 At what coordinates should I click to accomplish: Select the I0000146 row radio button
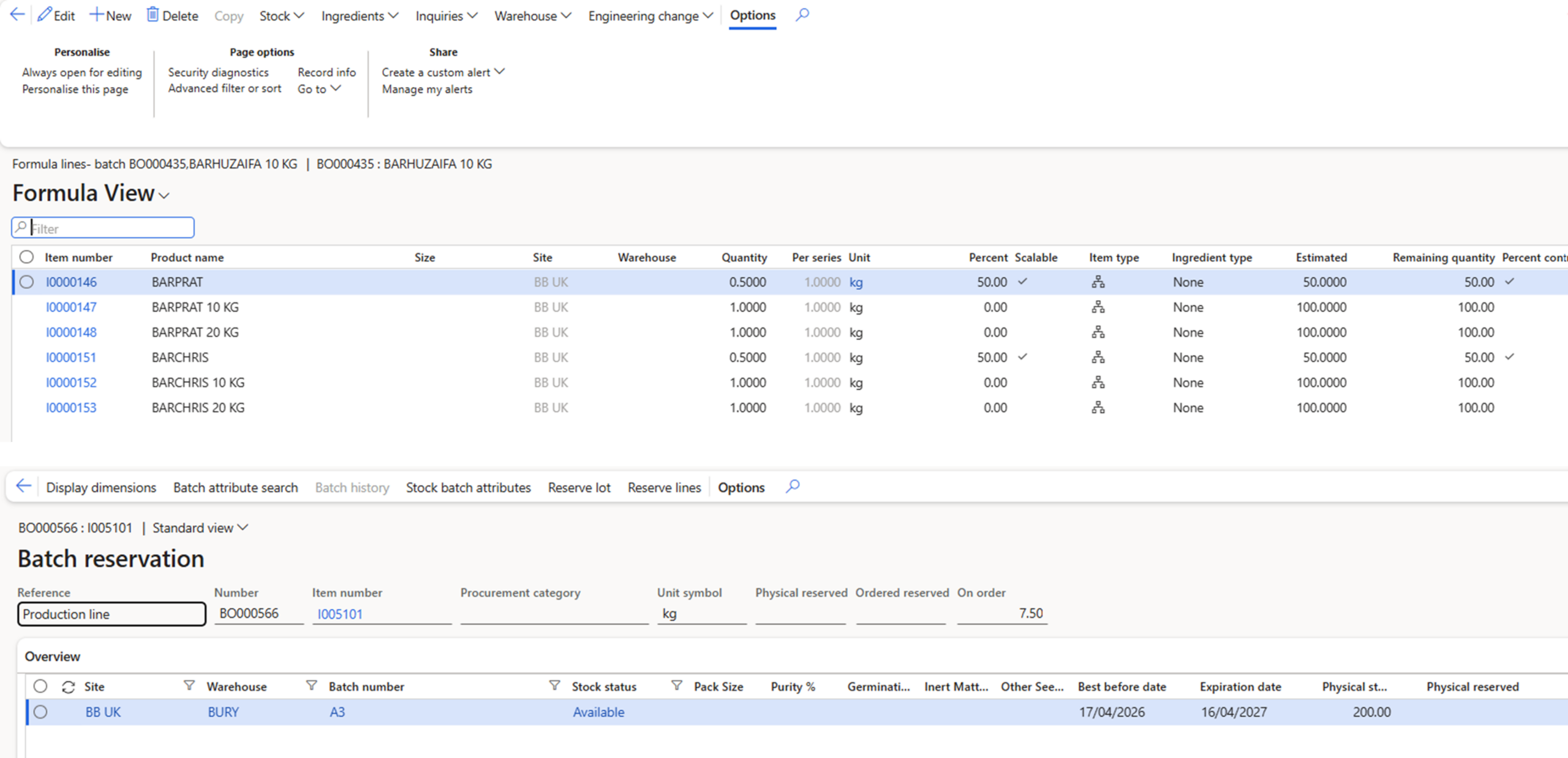26,282
